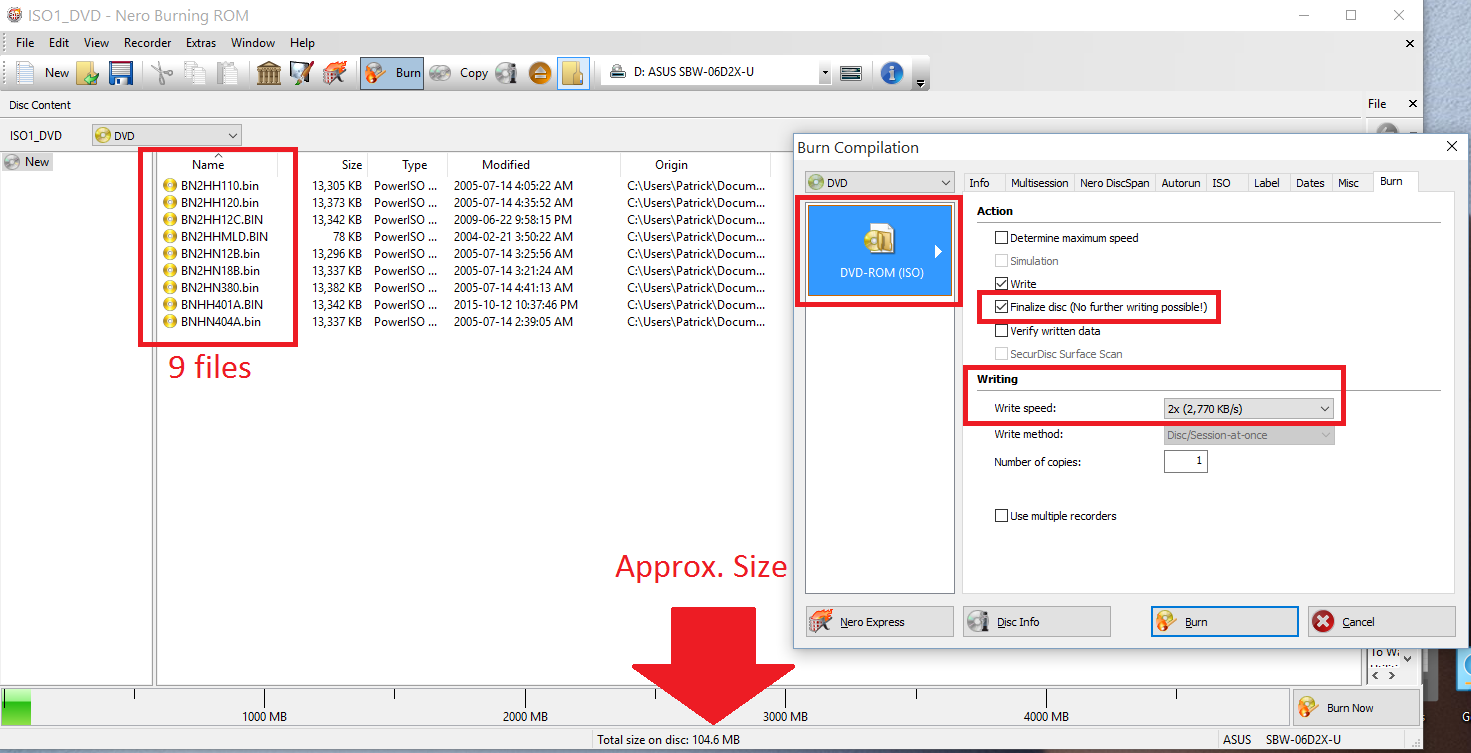The image size is (1471, 753).
Task: Select the New item in disc tree
Action: click(x=27, y=161)
